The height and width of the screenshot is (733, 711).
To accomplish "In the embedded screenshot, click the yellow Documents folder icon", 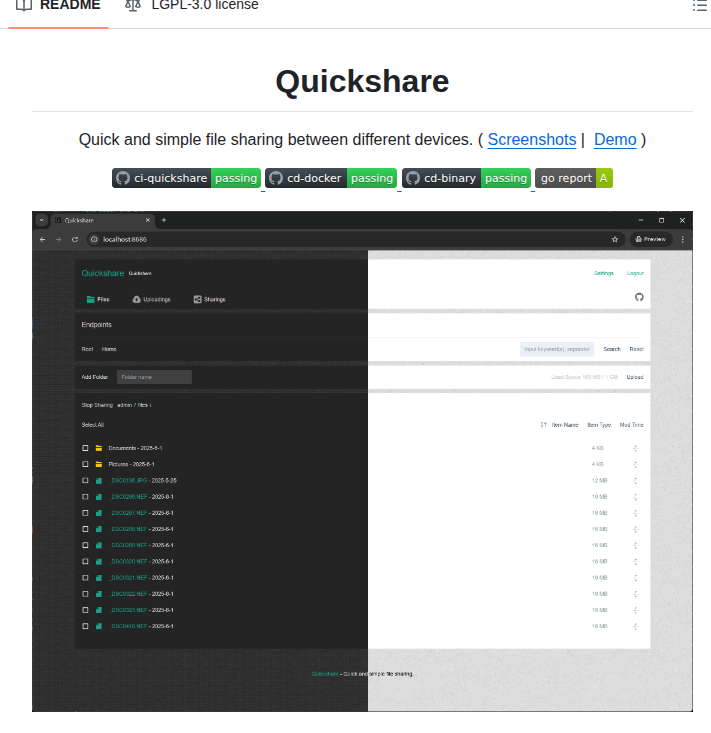I will 99,448.
